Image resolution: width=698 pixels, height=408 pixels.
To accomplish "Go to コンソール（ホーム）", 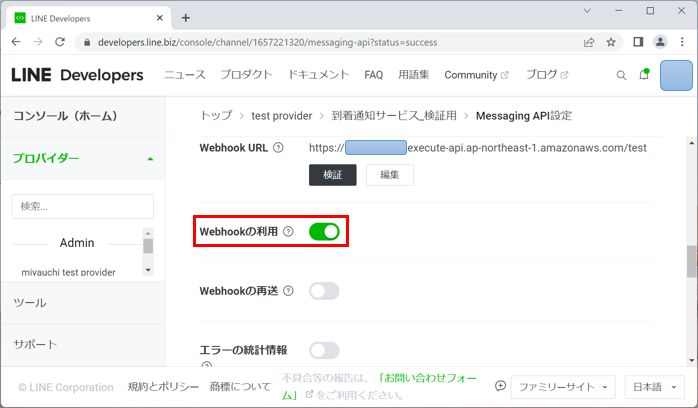I will click(x=65, y=116).
